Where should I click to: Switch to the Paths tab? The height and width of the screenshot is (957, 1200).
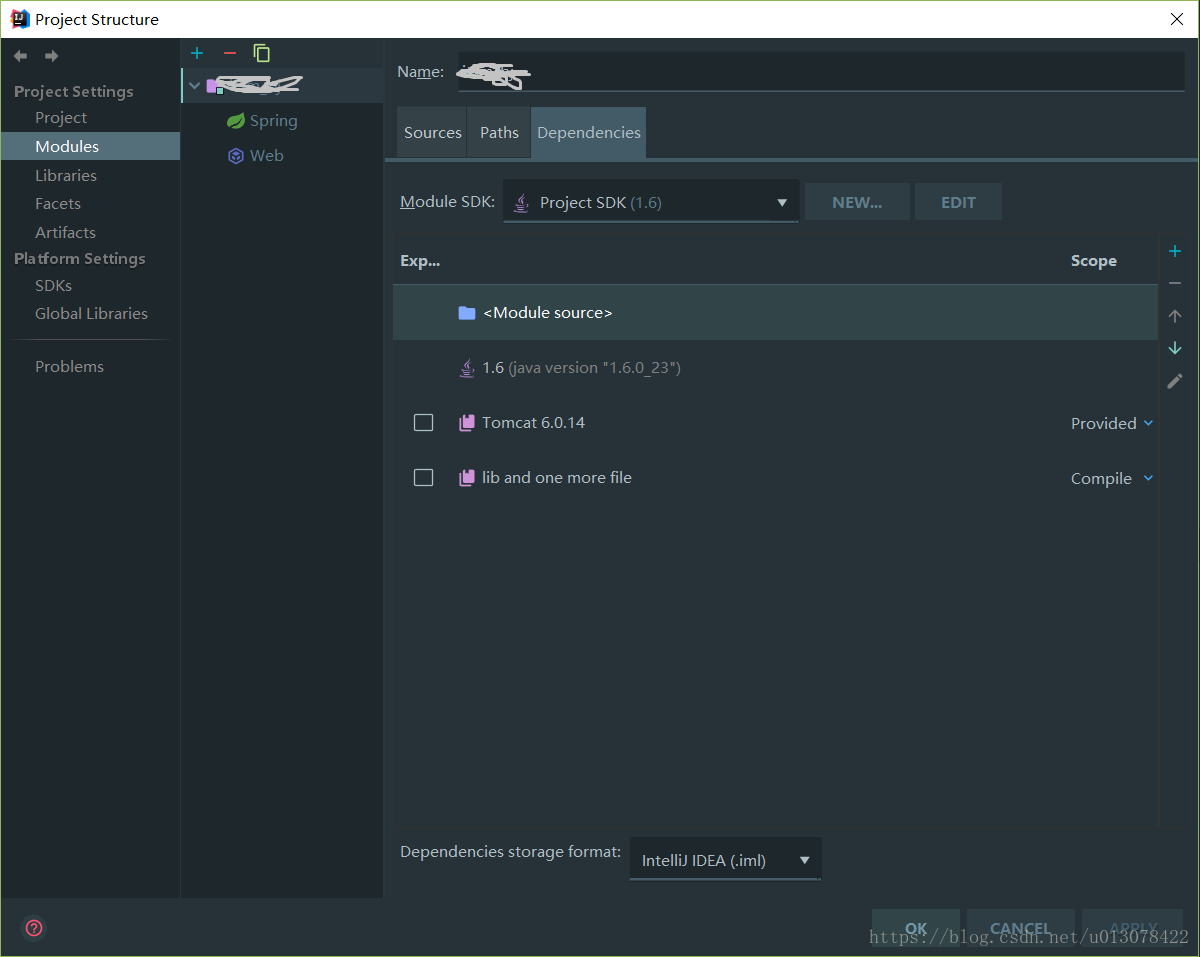tap(499, 133)
